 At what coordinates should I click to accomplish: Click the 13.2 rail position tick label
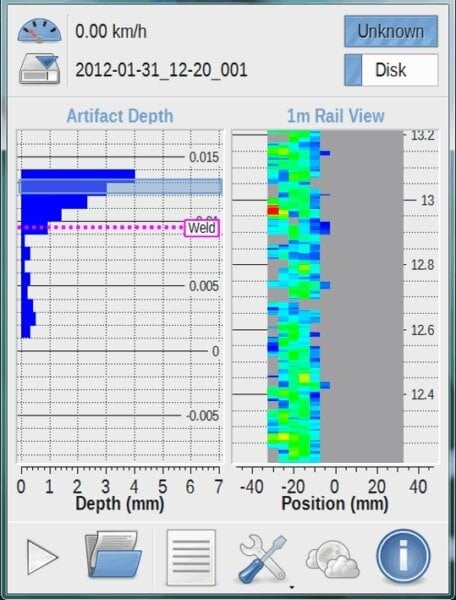click(x=423, y=135)
